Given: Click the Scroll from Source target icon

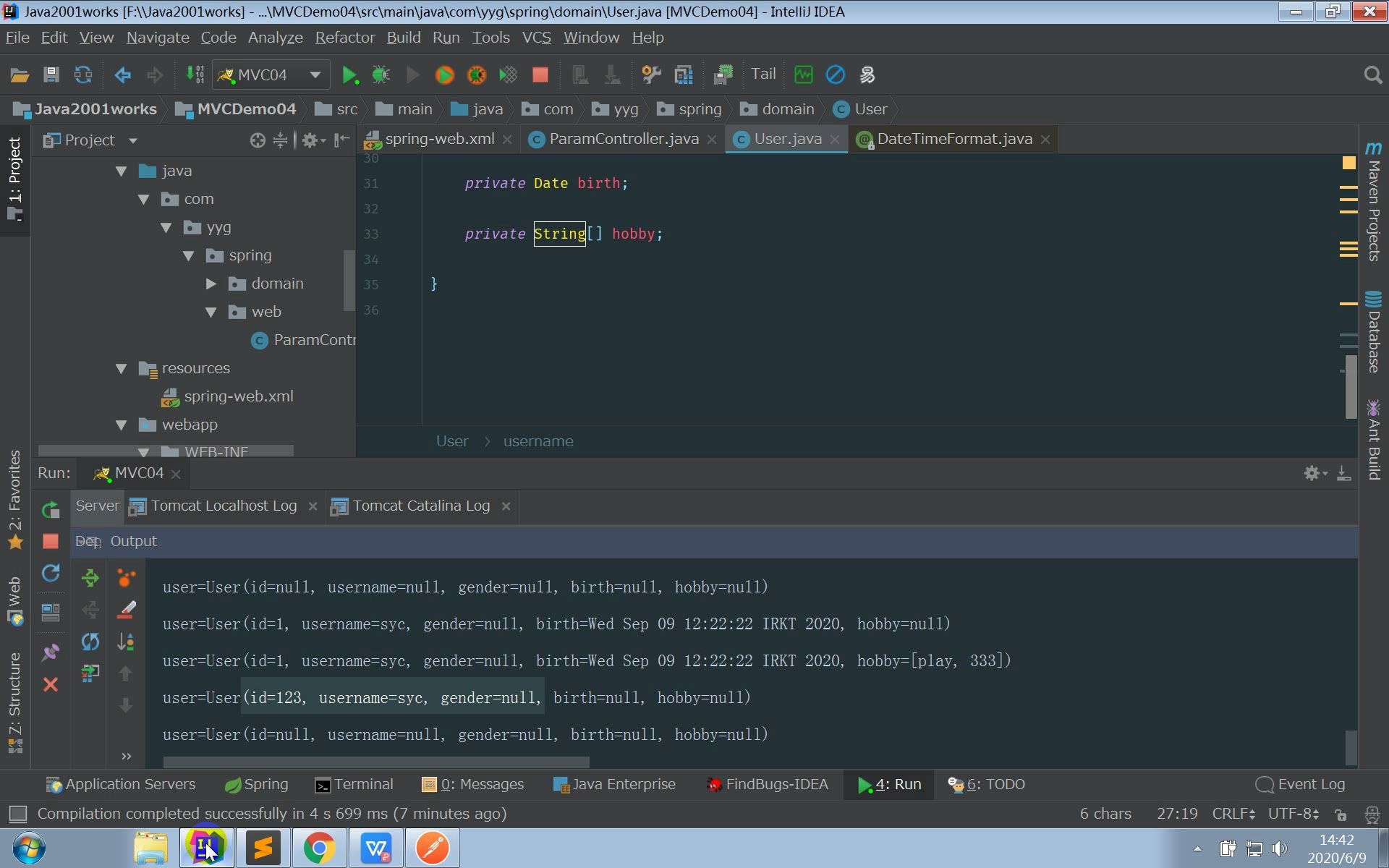Looking at the screenshot, I should click(257, 140).
